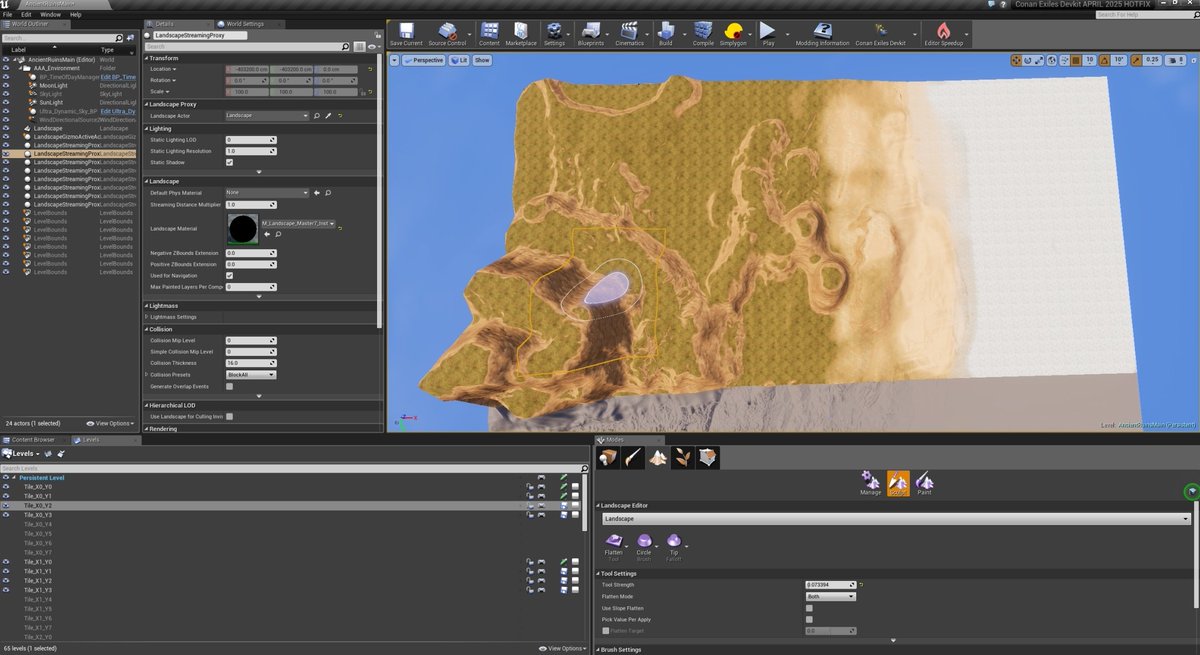Toggle visibility of SunLight in outliner
1200x655 pixels.
coord(6,102)
